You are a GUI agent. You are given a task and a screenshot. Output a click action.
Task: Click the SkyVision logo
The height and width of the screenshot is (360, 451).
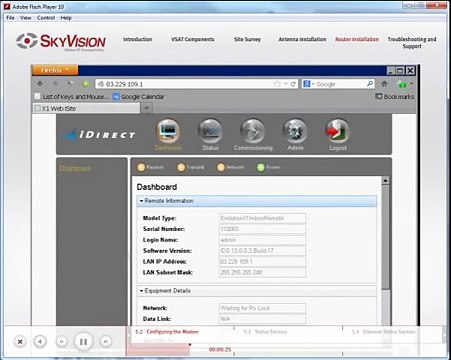tap(61, 41)
